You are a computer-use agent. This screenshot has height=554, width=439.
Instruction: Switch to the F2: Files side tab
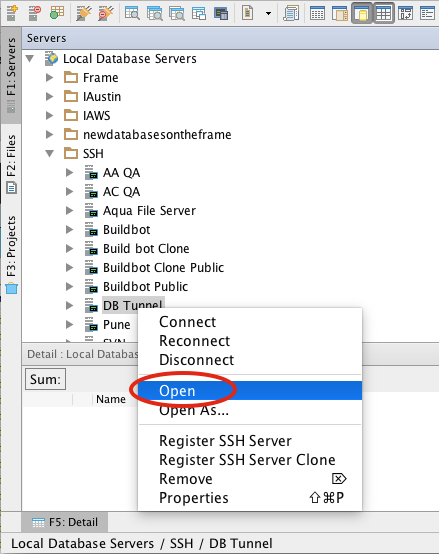point(11,164)
